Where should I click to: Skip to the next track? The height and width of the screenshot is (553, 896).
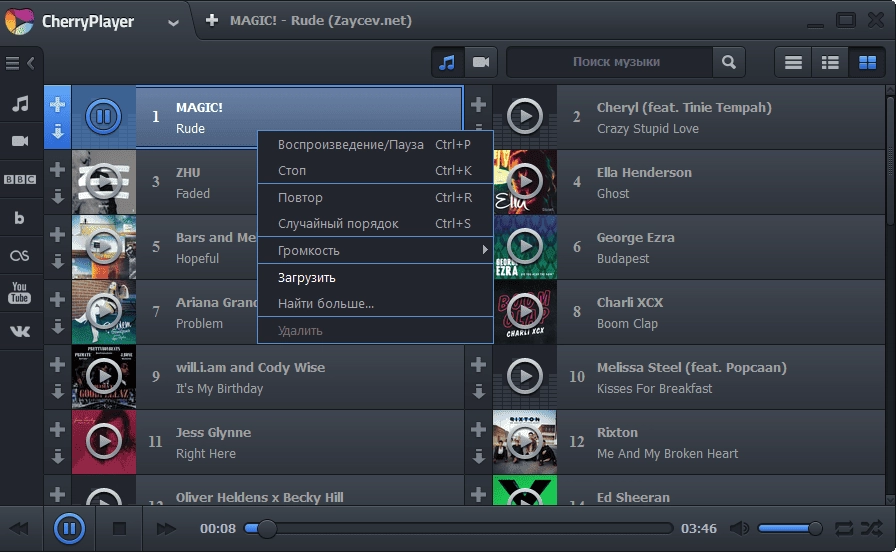[166, 528]
